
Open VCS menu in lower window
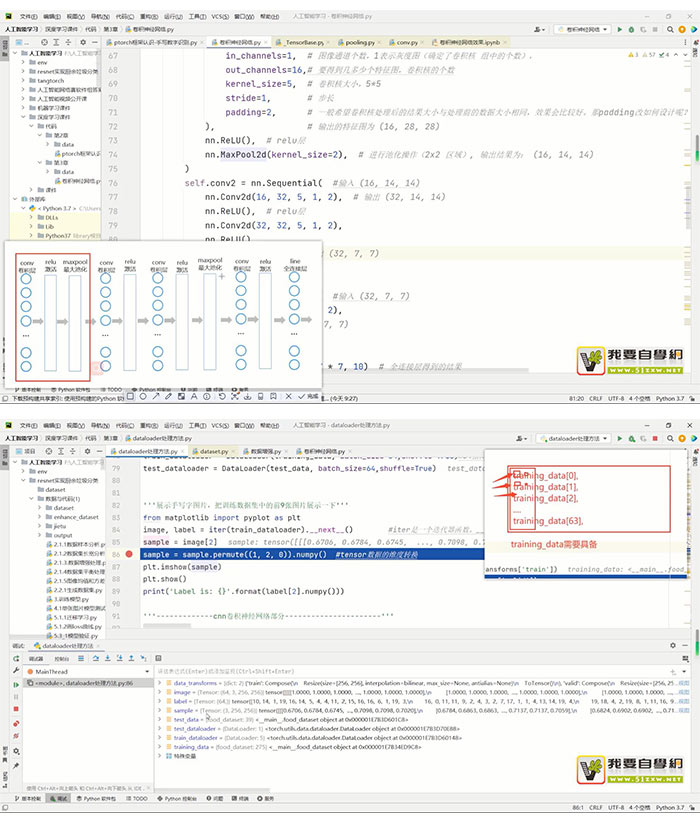(220, 425)
